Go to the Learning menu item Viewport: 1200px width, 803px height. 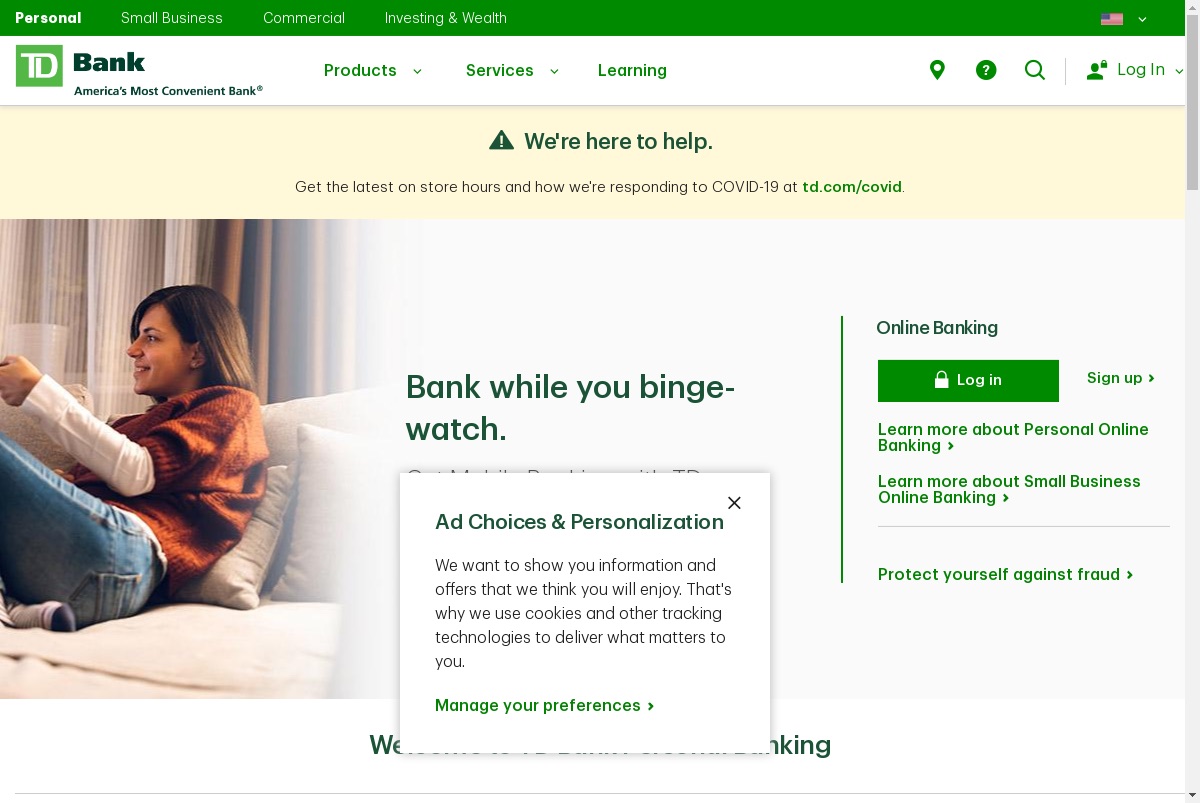632,70
